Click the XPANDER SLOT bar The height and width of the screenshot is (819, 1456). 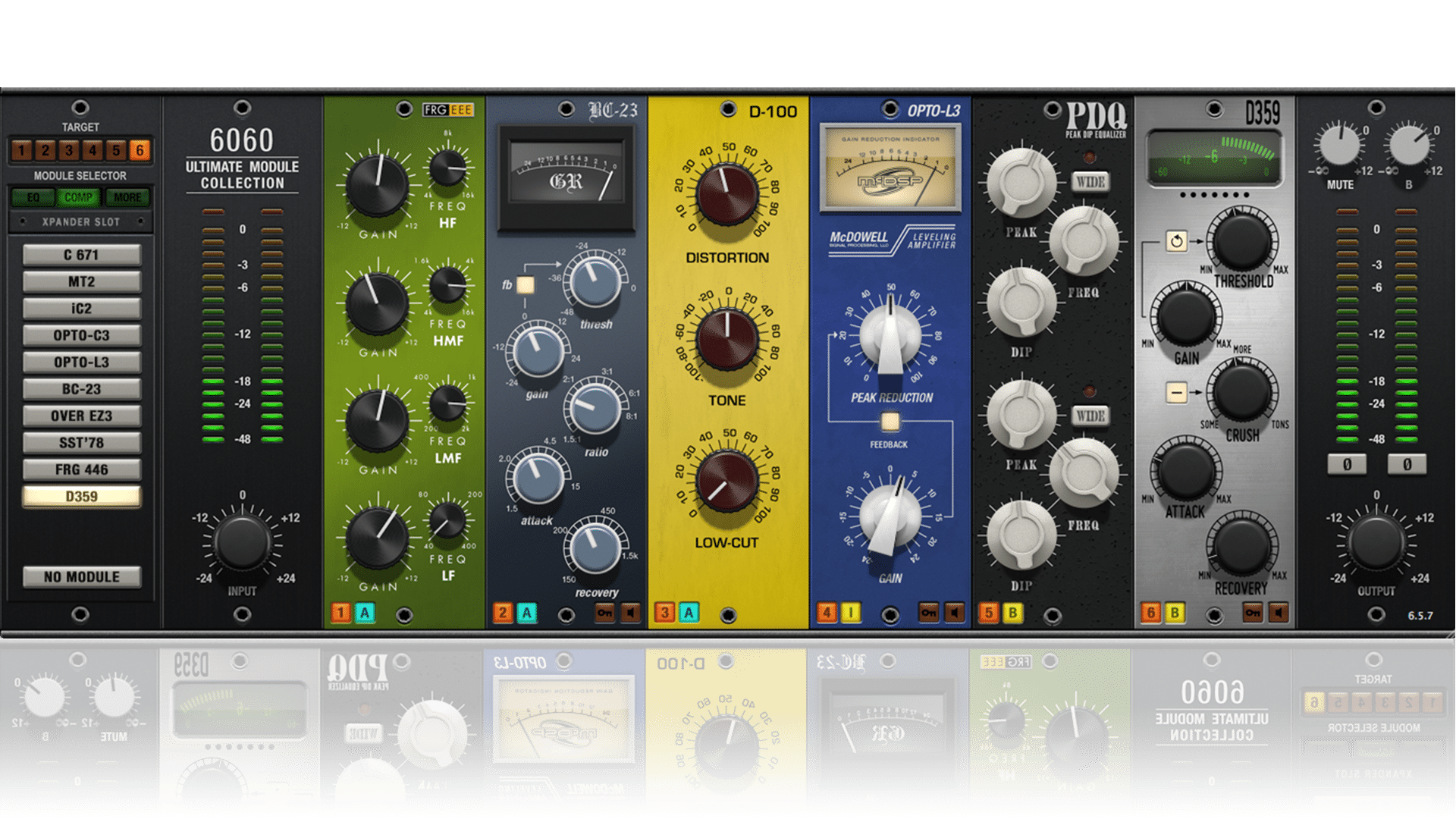81,222
